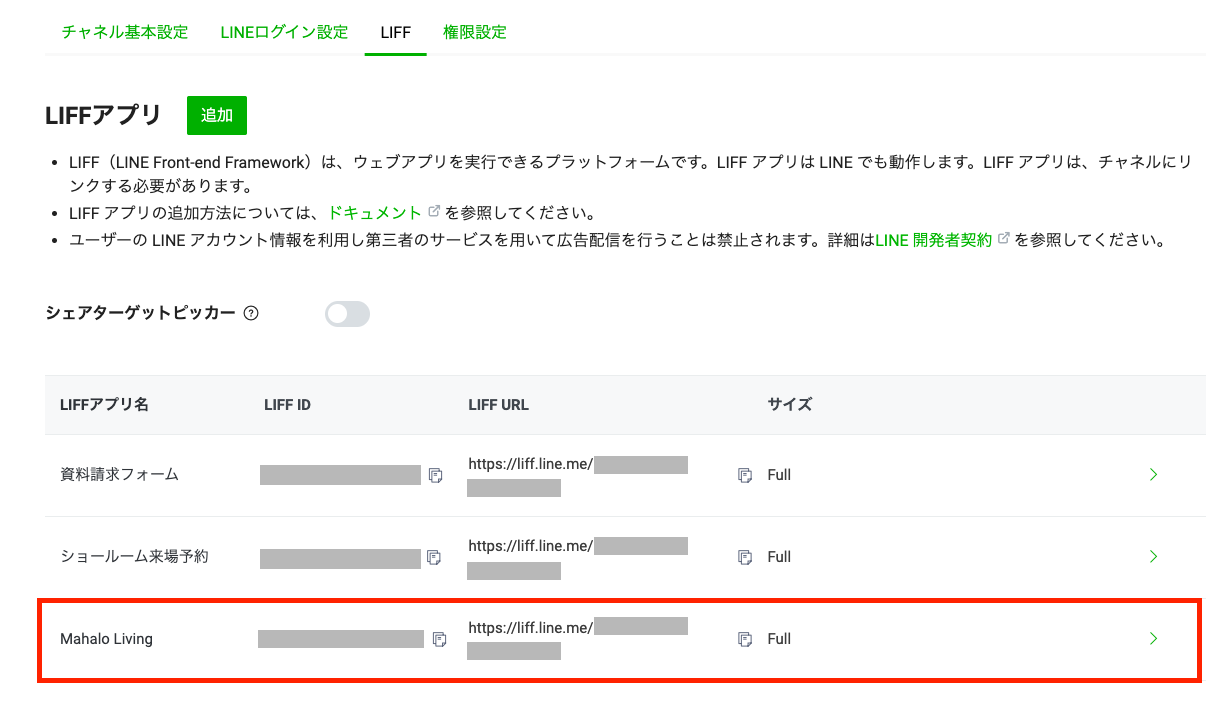
Task: Select the LIFF tab
Action: (395, 32)
